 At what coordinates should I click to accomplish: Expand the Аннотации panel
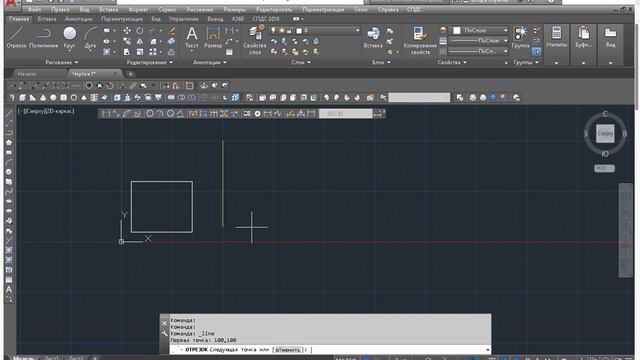[x=209, y=62]
